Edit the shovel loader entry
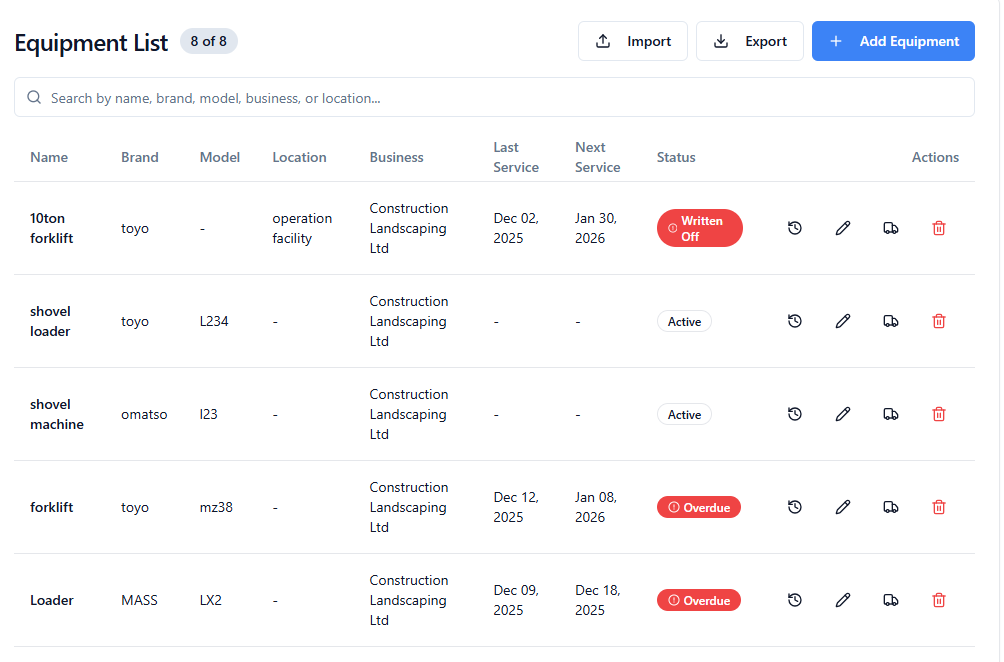 pyautogui.click(x=842, y=321)
